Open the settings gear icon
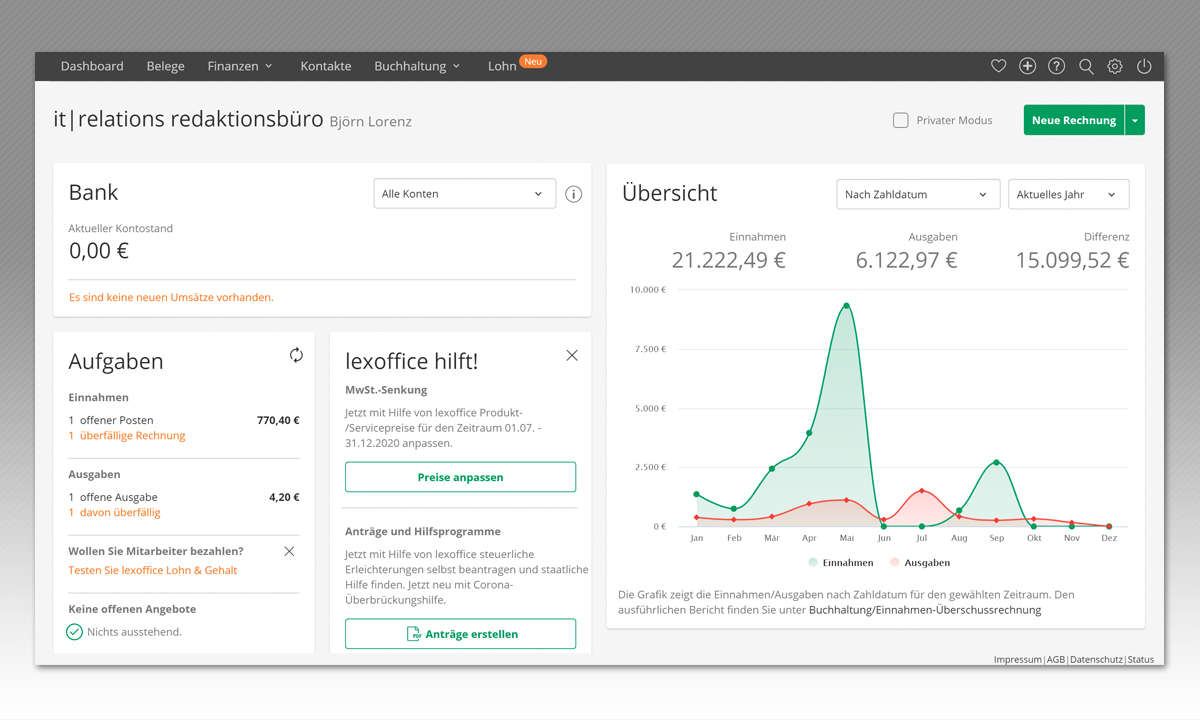 click(x=1115, y=66)
